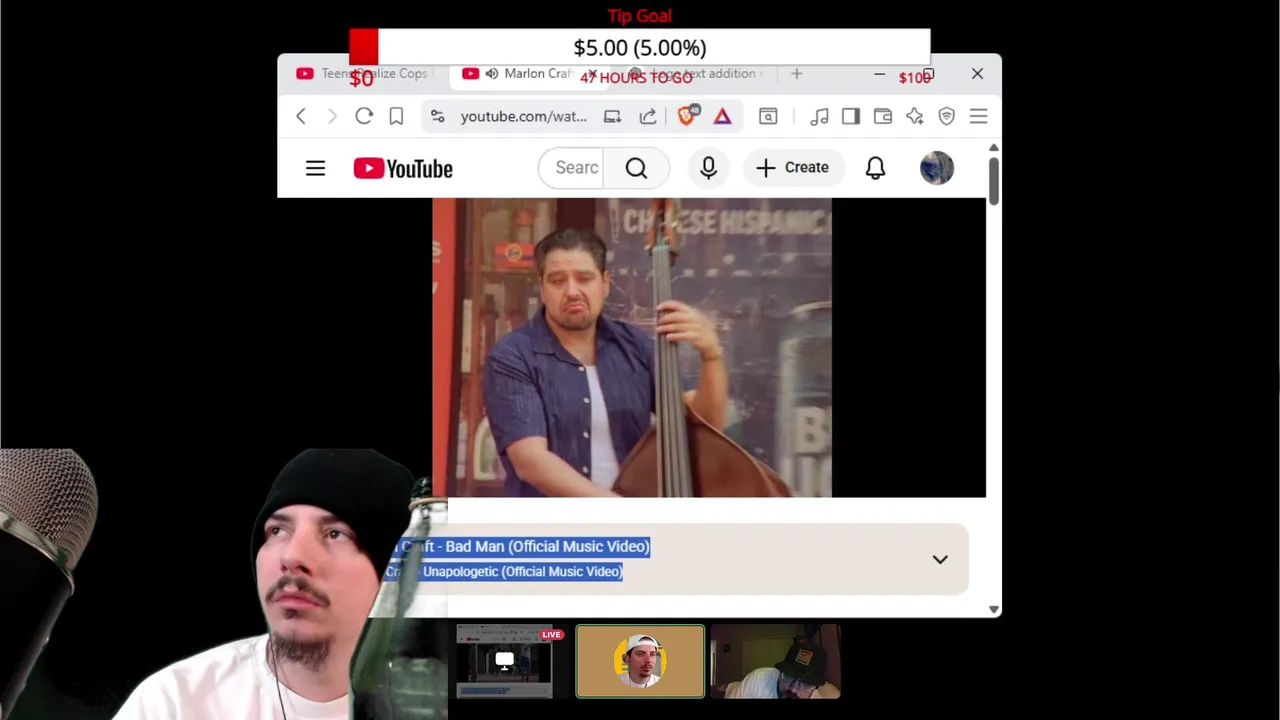Select the Marlon Craft YouTube tab
The image size is (1280, 720).
pos(530,74)
